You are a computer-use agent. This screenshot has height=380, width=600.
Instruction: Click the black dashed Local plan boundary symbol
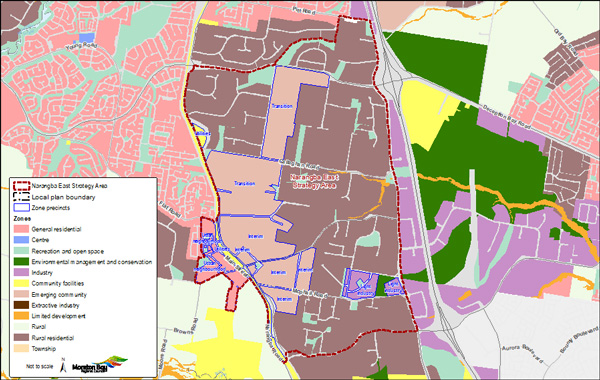tap(21, 197)
